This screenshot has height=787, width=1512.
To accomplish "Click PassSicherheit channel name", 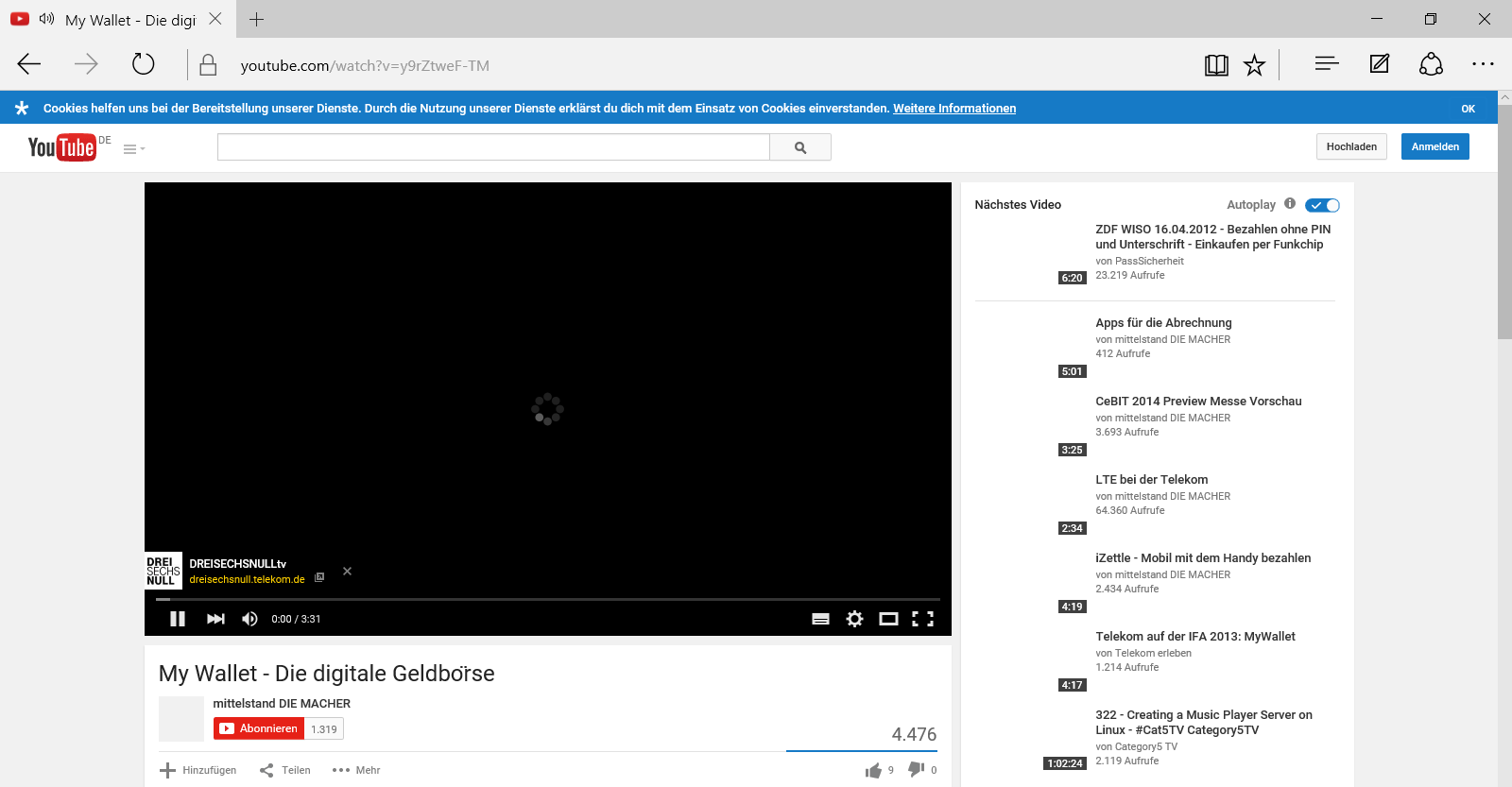I will [x=1149, y=261].
